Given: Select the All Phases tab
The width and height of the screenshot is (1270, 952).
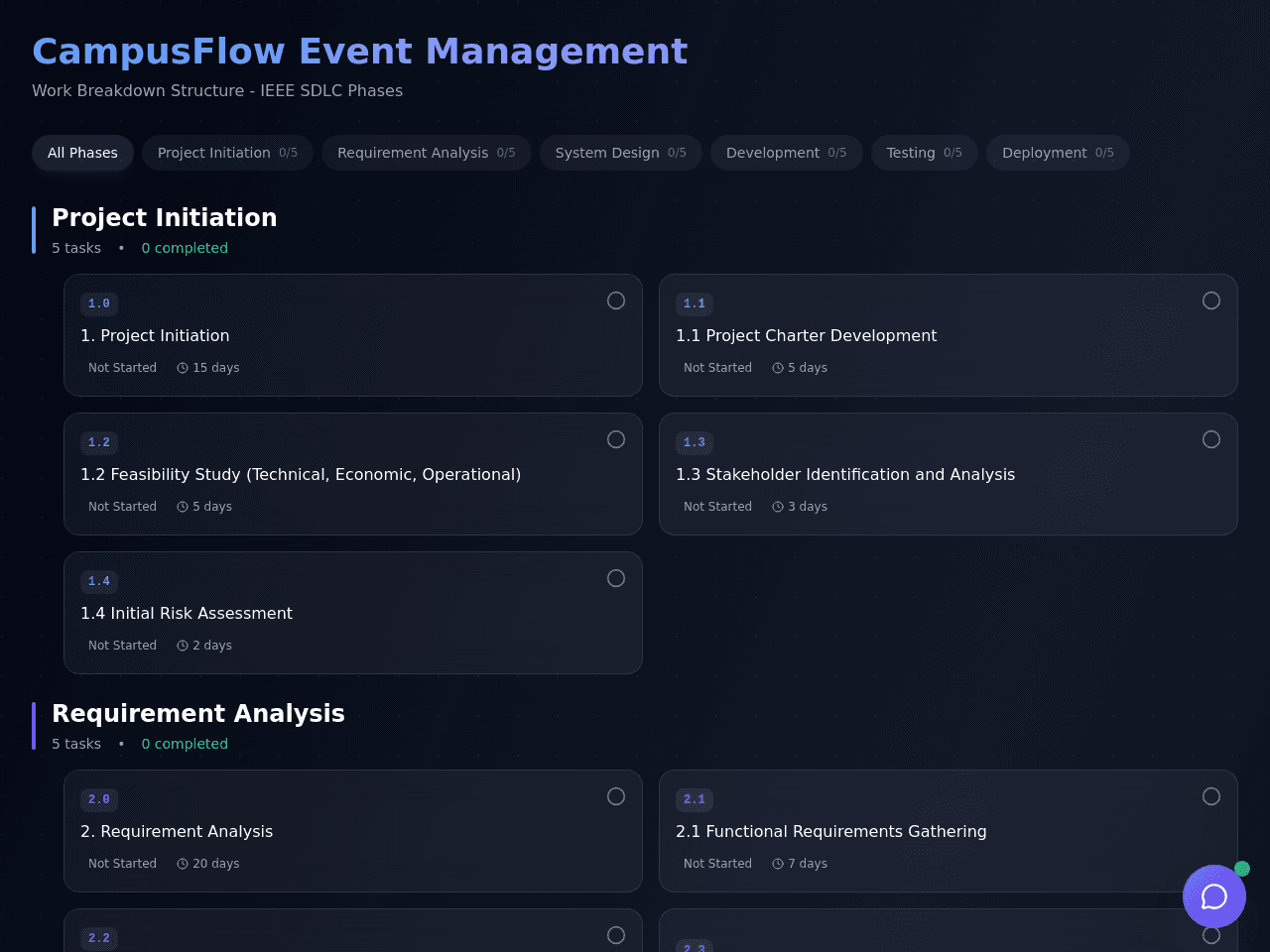Looking at the screenshot, I should click(x=82, y=153).
